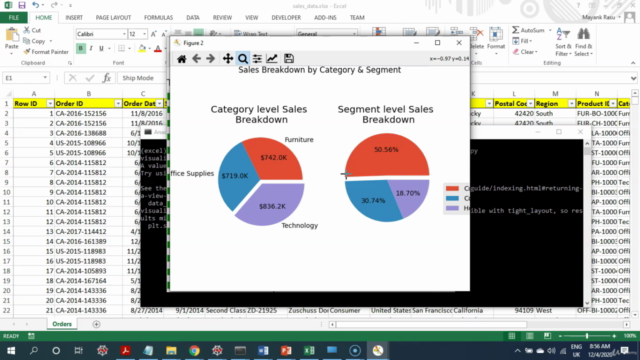Open Word from the taskbar
The image size is (640, 360).
[x=263, y=351]
